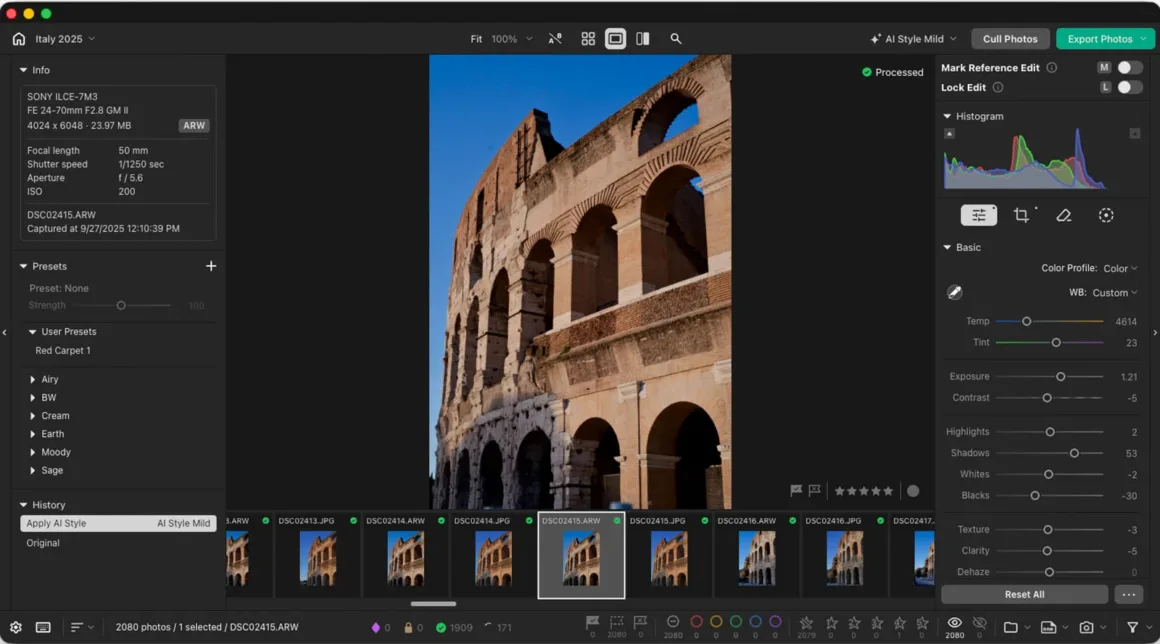Toggle Lock Edit switch

coord(1129,87)
